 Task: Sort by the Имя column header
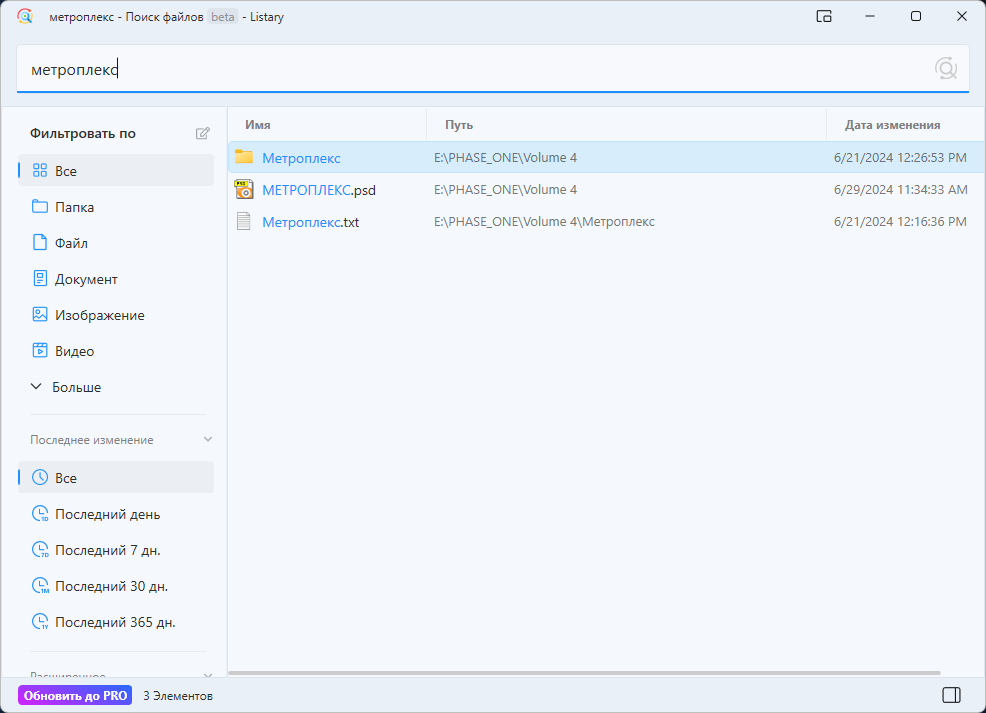327,124
